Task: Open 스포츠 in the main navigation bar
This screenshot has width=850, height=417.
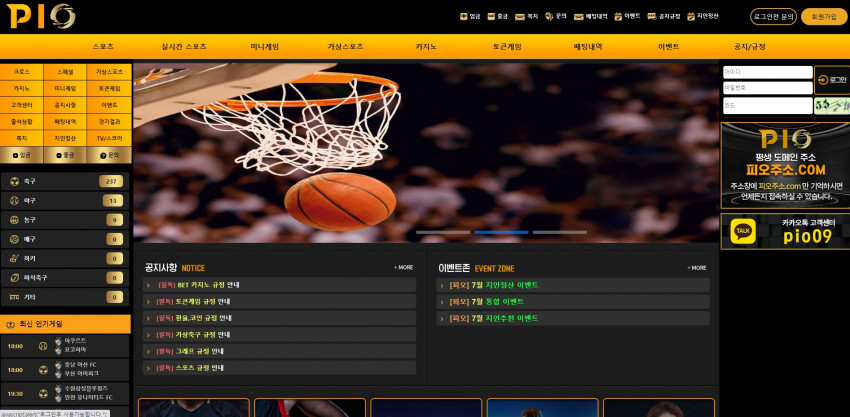Action: pos(103,47)
